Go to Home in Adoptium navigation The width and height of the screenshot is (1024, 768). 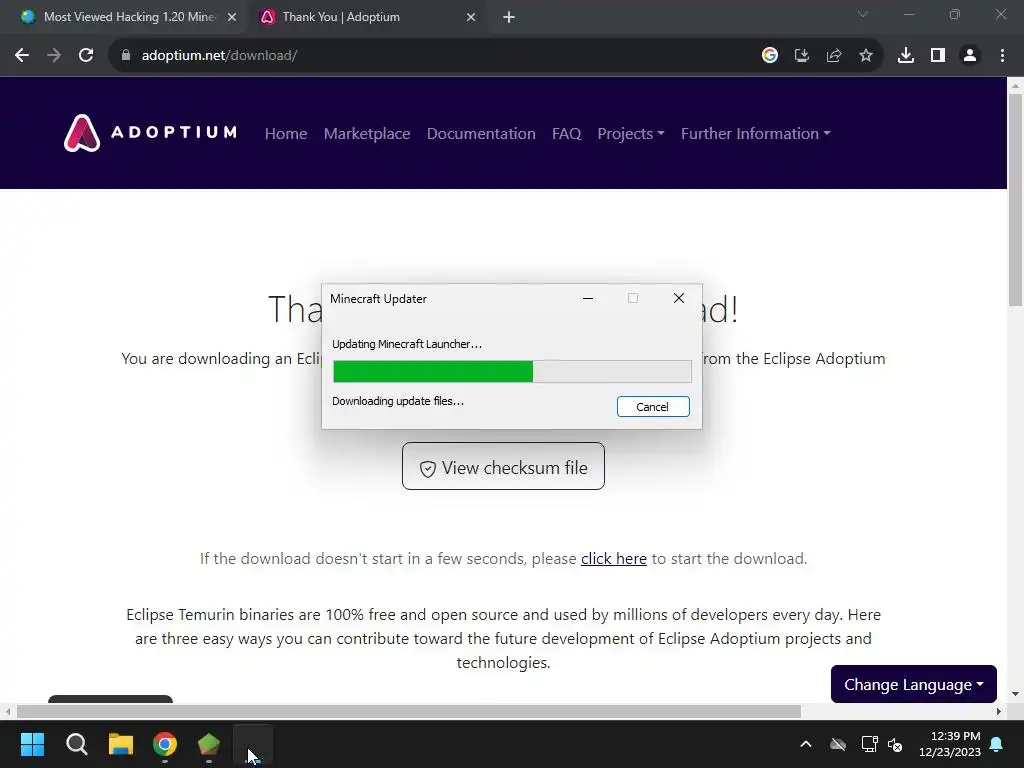coord(286,133)
